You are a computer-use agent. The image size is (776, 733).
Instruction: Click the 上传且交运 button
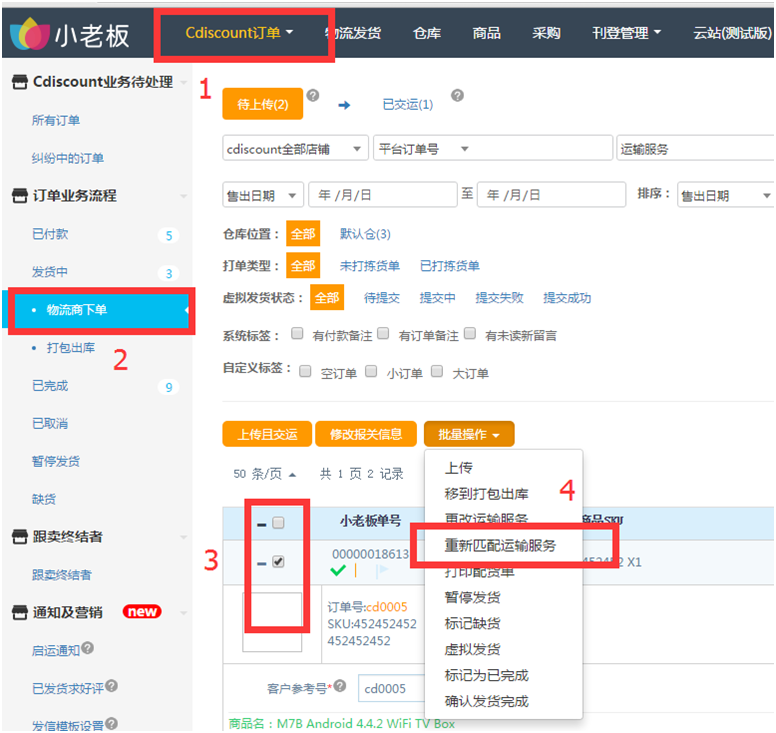(x=267, y=434)
